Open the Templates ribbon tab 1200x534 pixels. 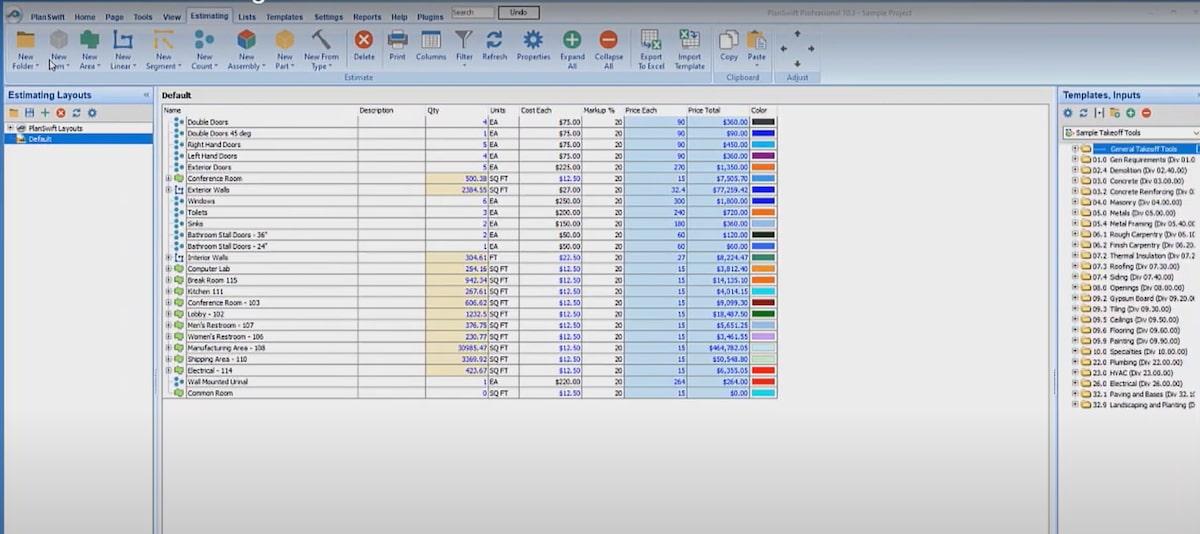tap(284, 17)
